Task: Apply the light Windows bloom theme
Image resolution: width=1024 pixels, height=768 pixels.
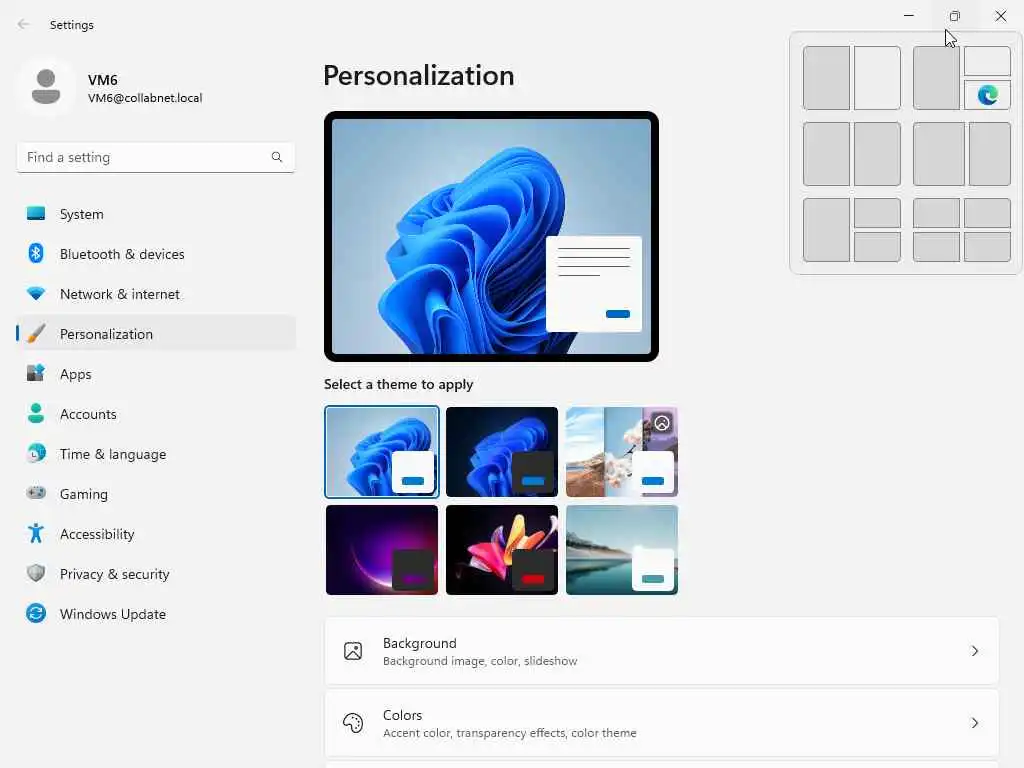Action: coord(381,452)
